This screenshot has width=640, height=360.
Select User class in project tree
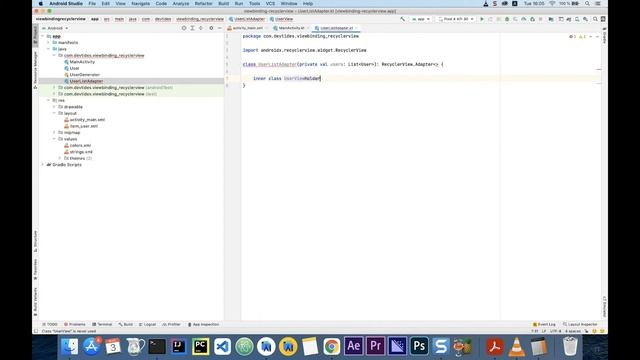click(x=74, y=69)
